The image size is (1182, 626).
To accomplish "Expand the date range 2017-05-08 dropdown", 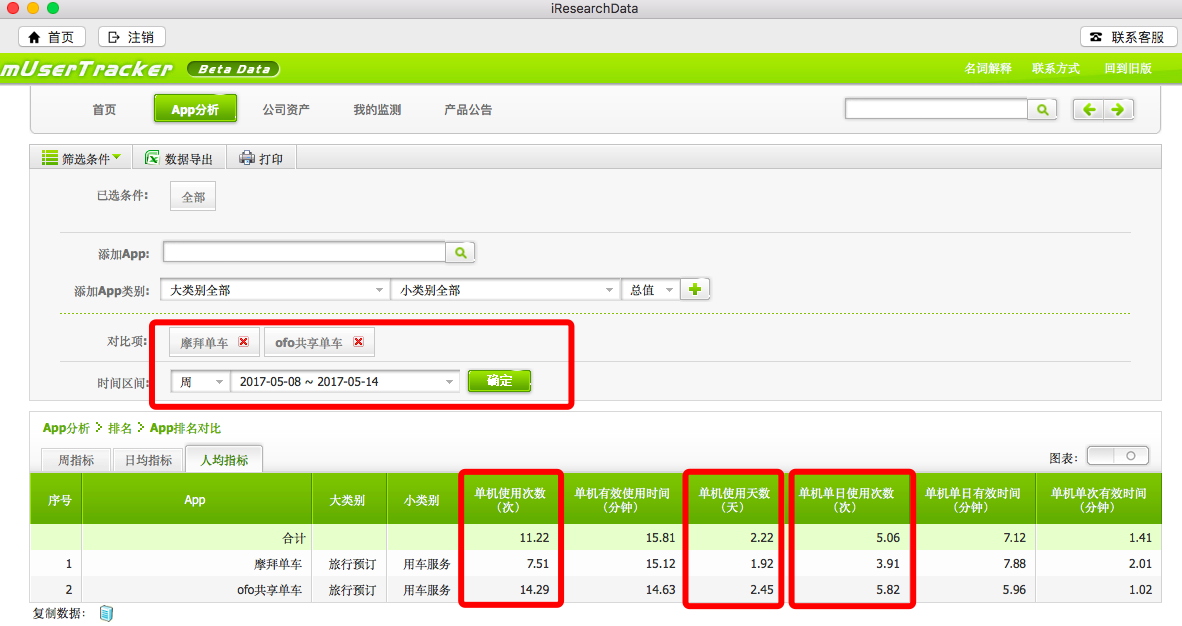I will coord(344,382).
